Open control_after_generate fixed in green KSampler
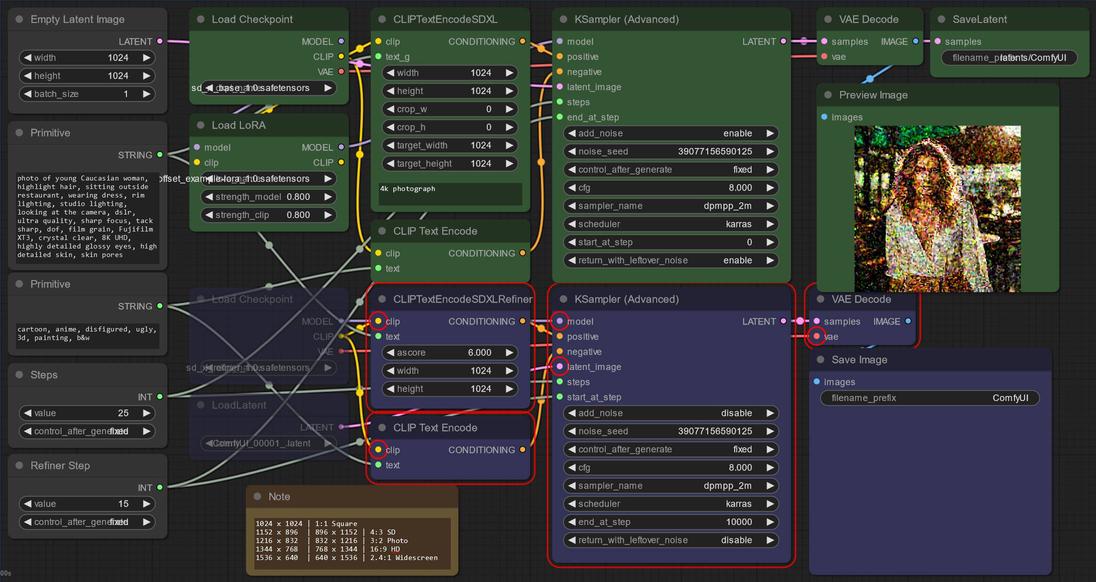The width and height of the screenshot is (1096, 582). [x=671, y=170]
